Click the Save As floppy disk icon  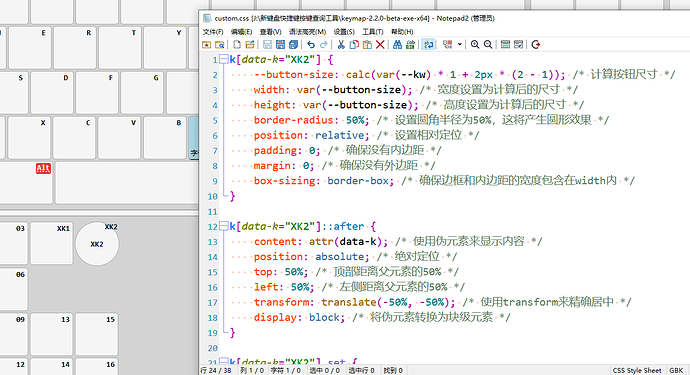pos(280,44)
